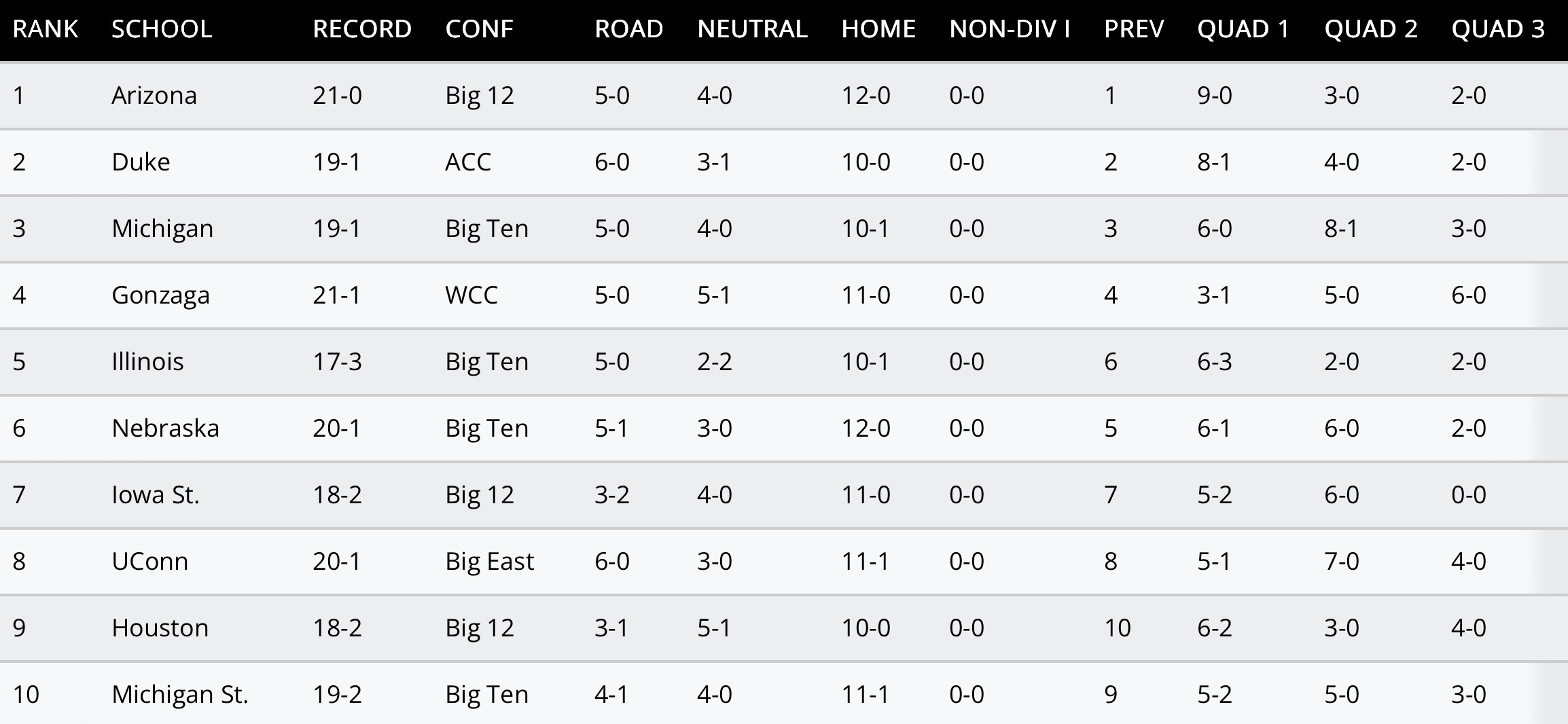Open the UConn team entry

[x=149, y=562]
